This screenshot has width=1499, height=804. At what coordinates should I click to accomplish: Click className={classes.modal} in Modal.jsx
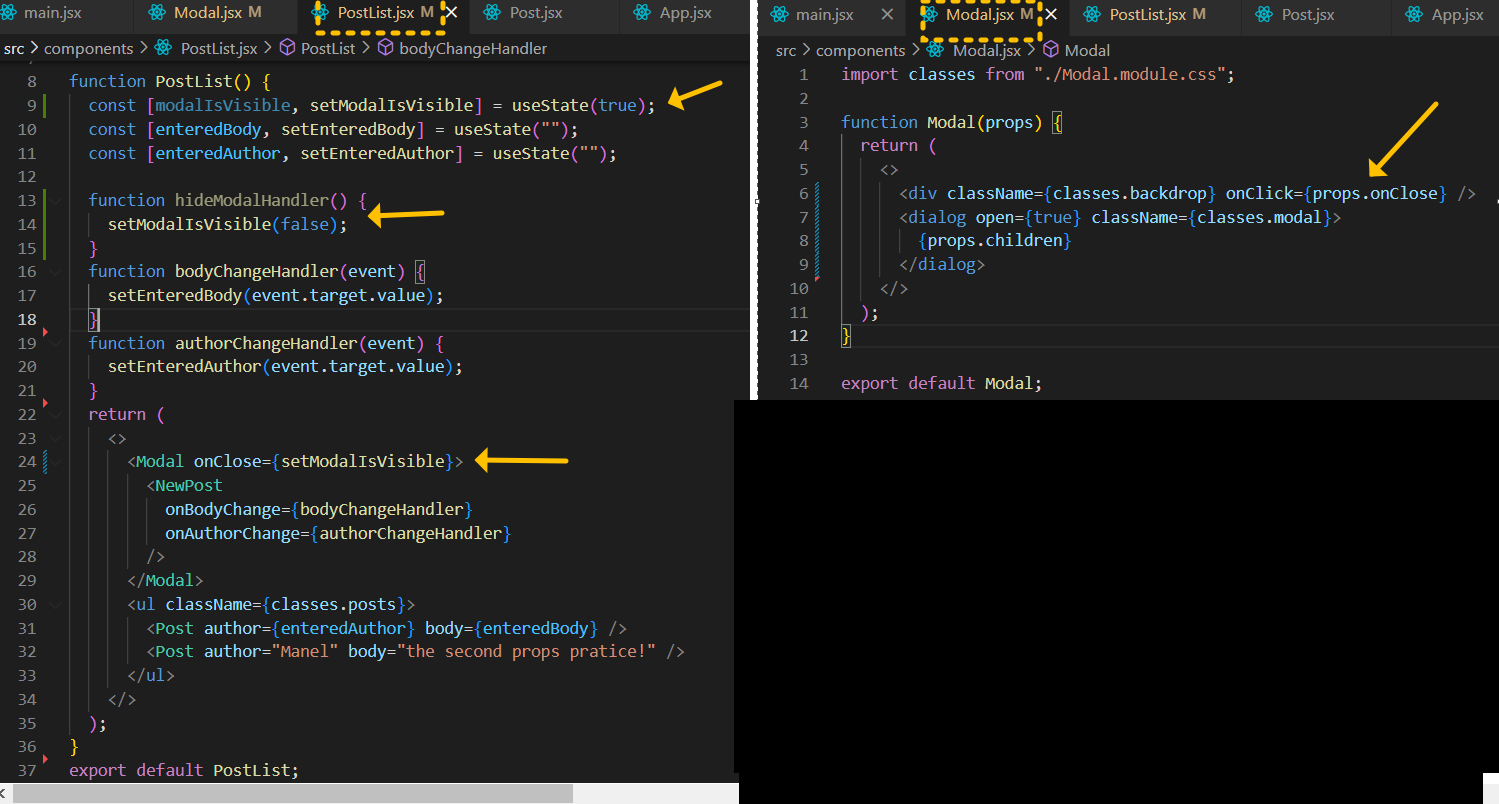click(x=1211, y=217)
